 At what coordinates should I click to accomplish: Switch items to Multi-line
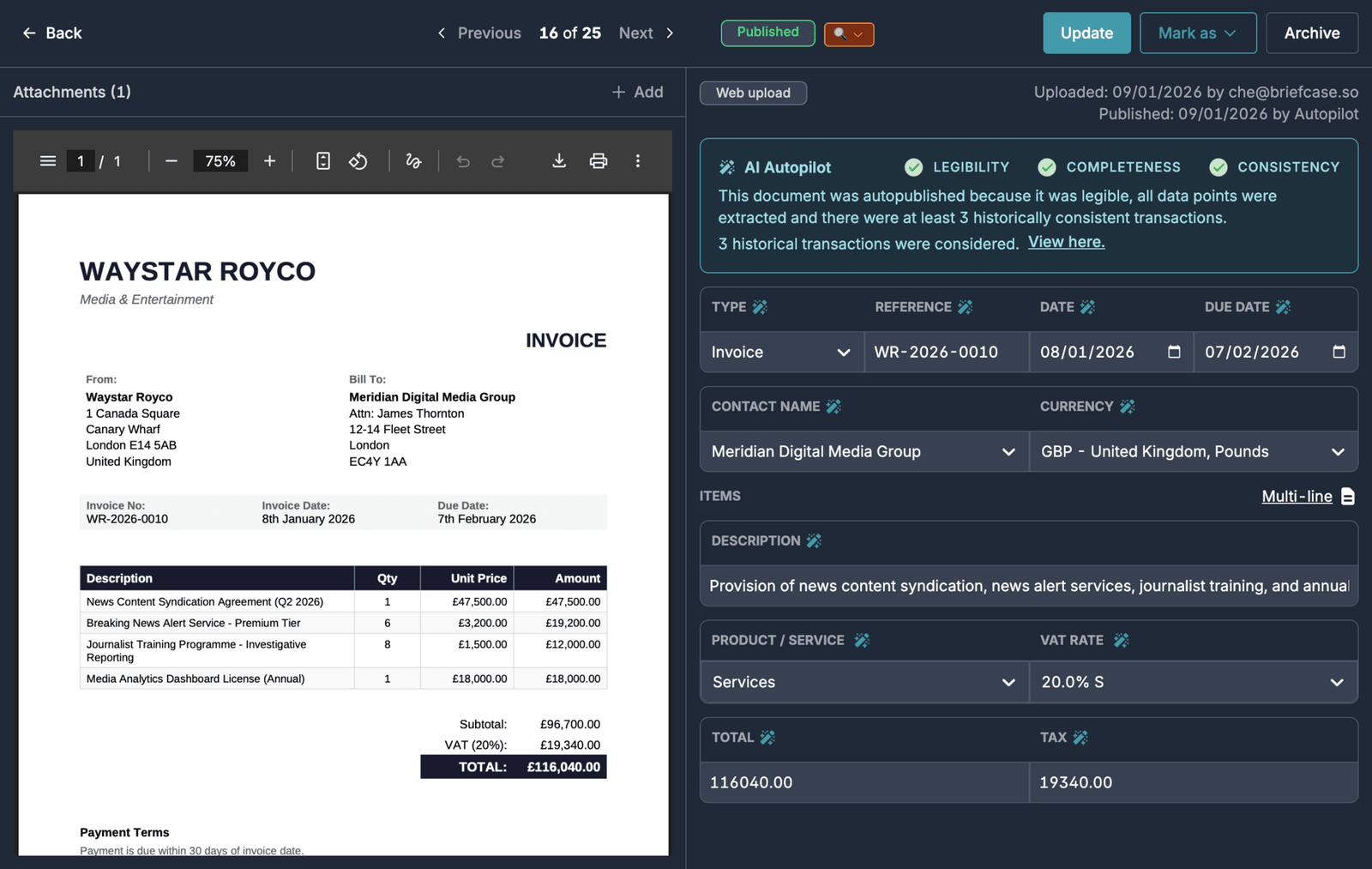pos(1308,496)
